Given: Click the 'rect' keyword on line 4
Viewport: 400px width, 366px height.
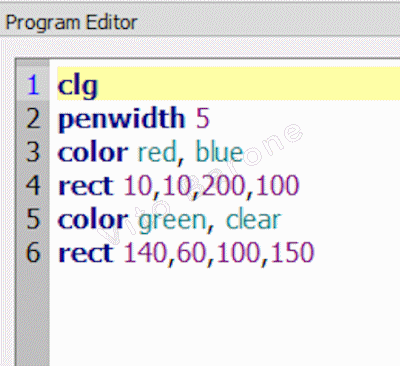Looking at the screenshot, I should click(86, 186).
